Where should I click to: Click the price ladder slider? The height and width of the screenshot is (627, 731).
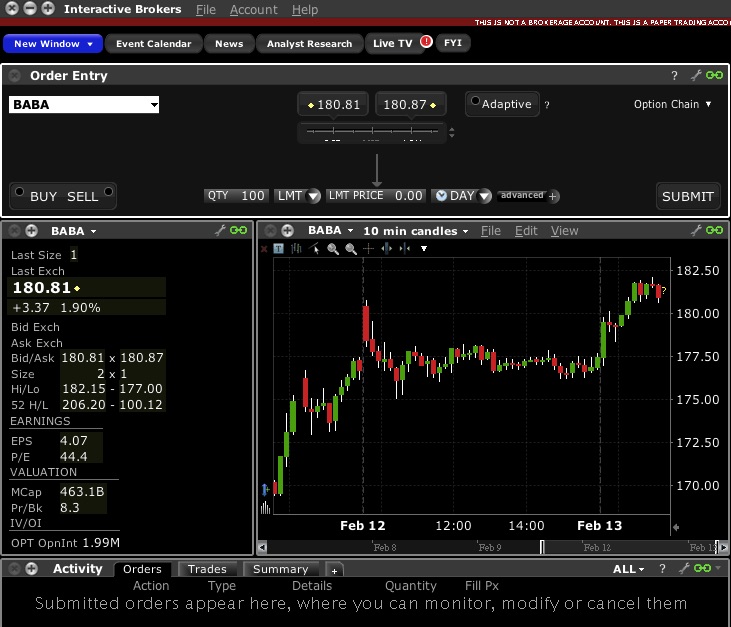tap(372, 132)
